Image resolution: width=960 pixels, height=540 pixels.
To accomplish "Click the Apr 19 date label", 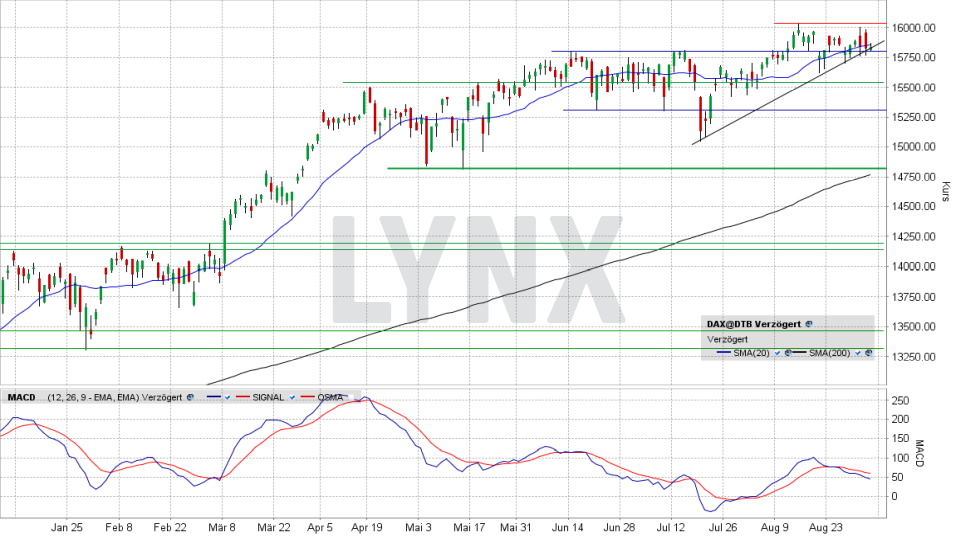I will [x=367, y=528].
